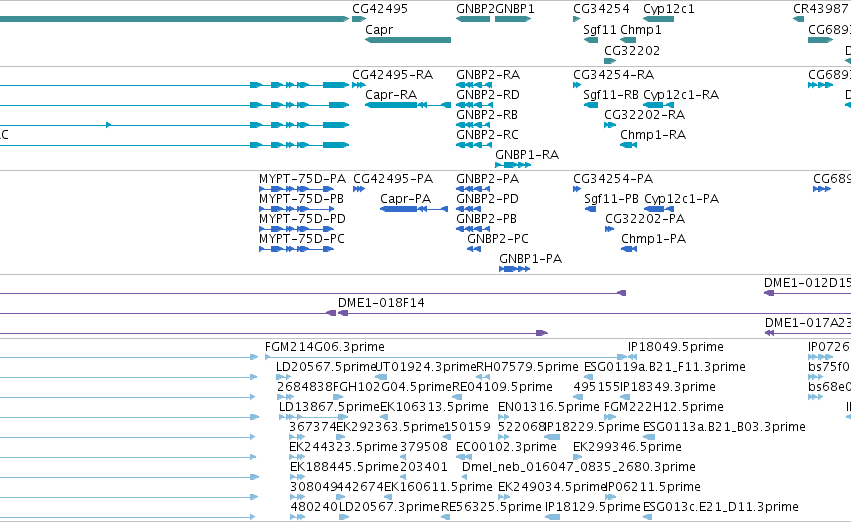Click the EK299346.5prime EST label

click(627, 448)
